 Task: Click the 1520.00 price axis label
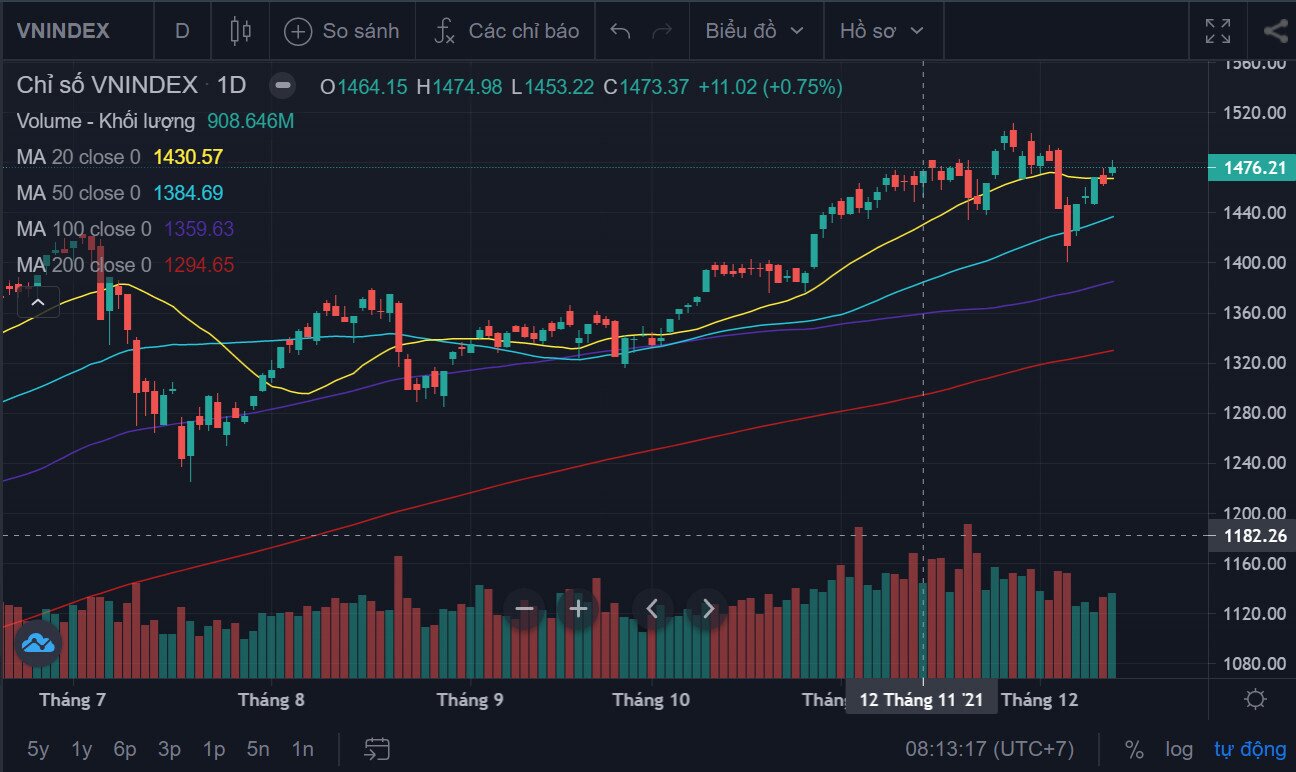point(1254,112)
